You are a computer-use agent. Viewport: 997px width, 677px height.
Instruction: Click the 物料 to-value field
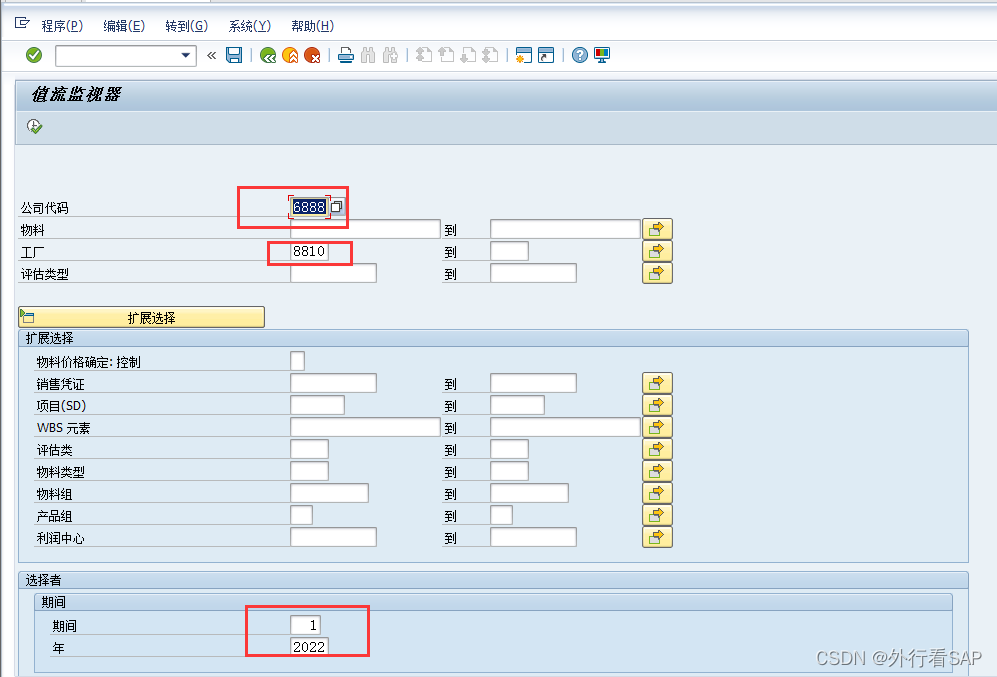565,229
